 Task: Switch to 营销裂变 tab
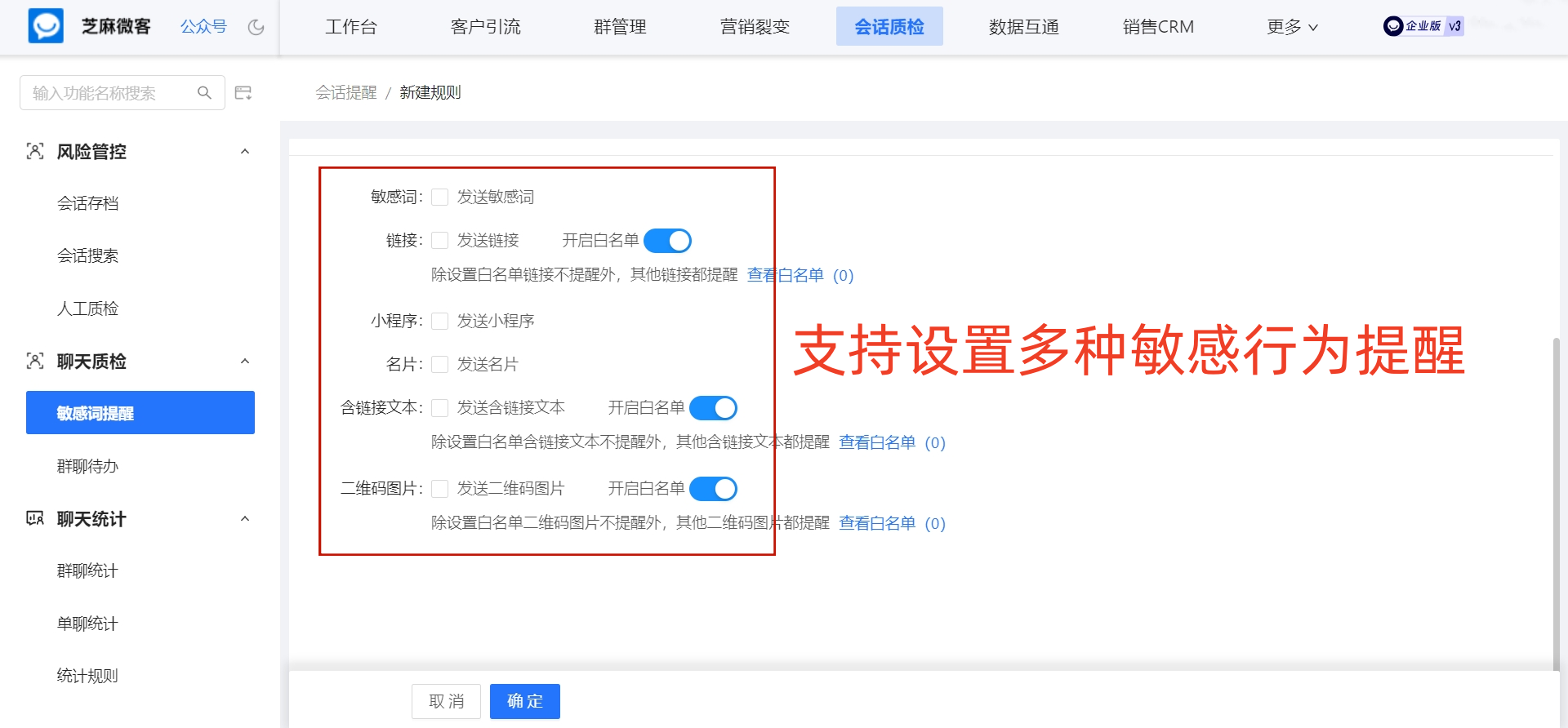point(755,27)
